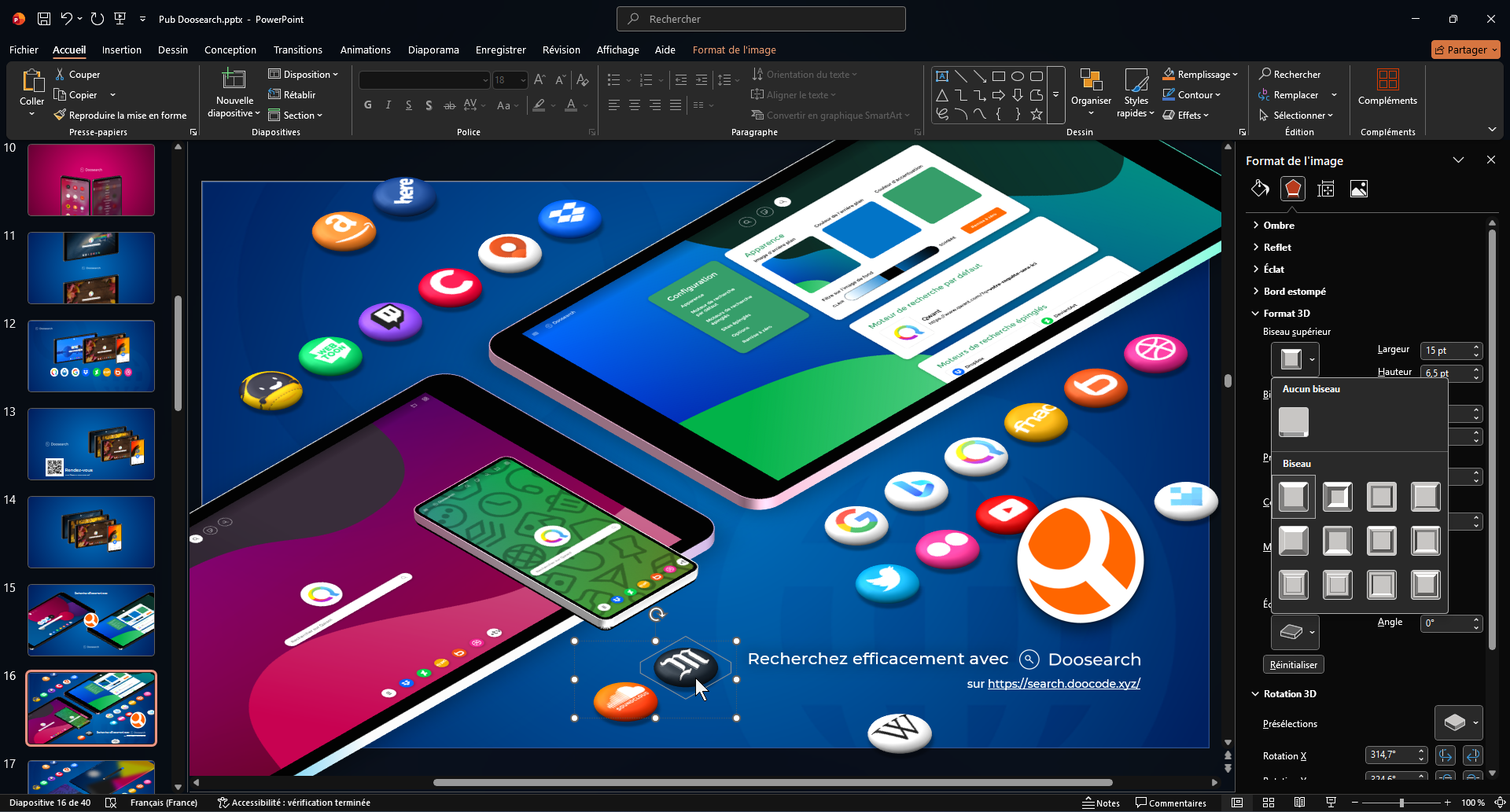Switch to reading view in status bar

(1299, 803)
